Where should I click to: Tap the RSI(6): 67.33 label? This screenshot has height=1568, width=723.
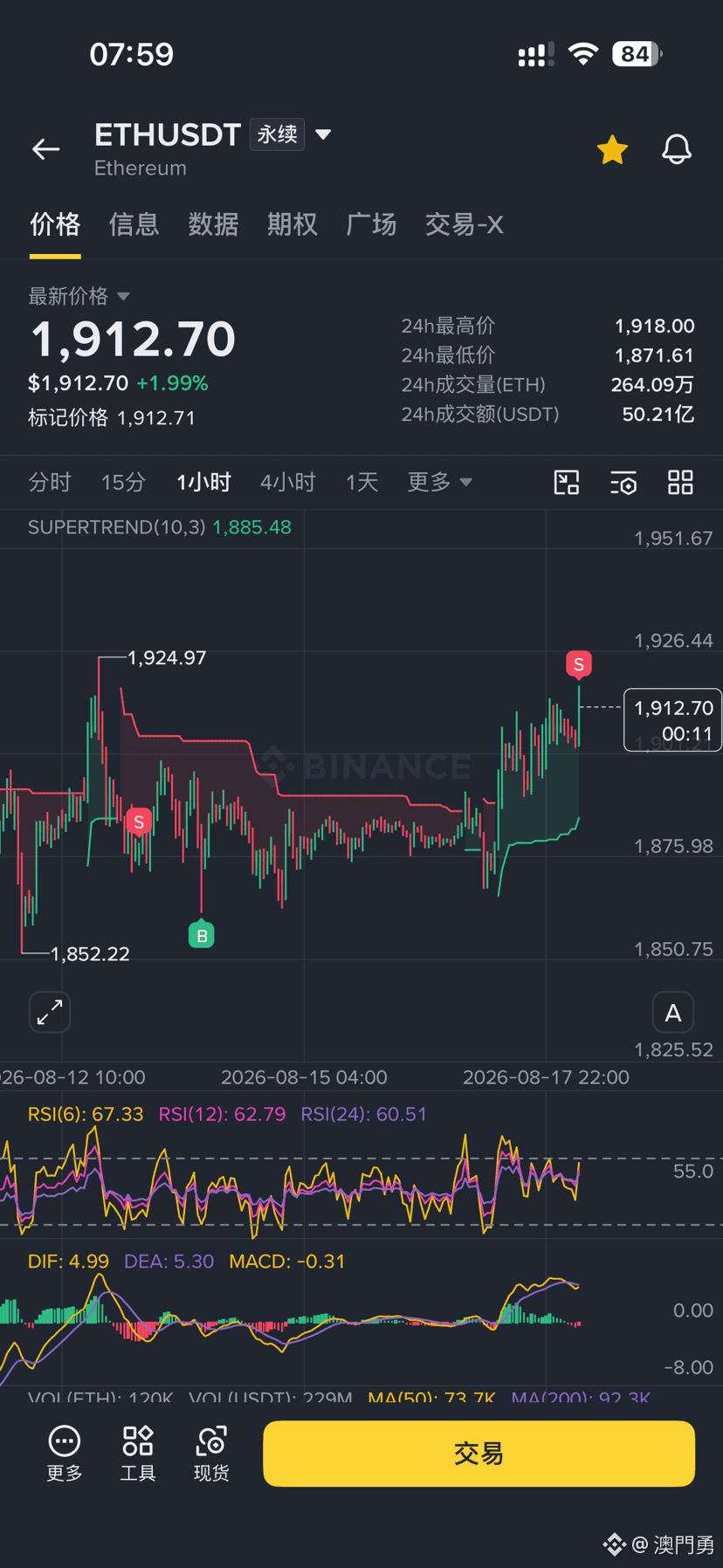coord(86,1114)
